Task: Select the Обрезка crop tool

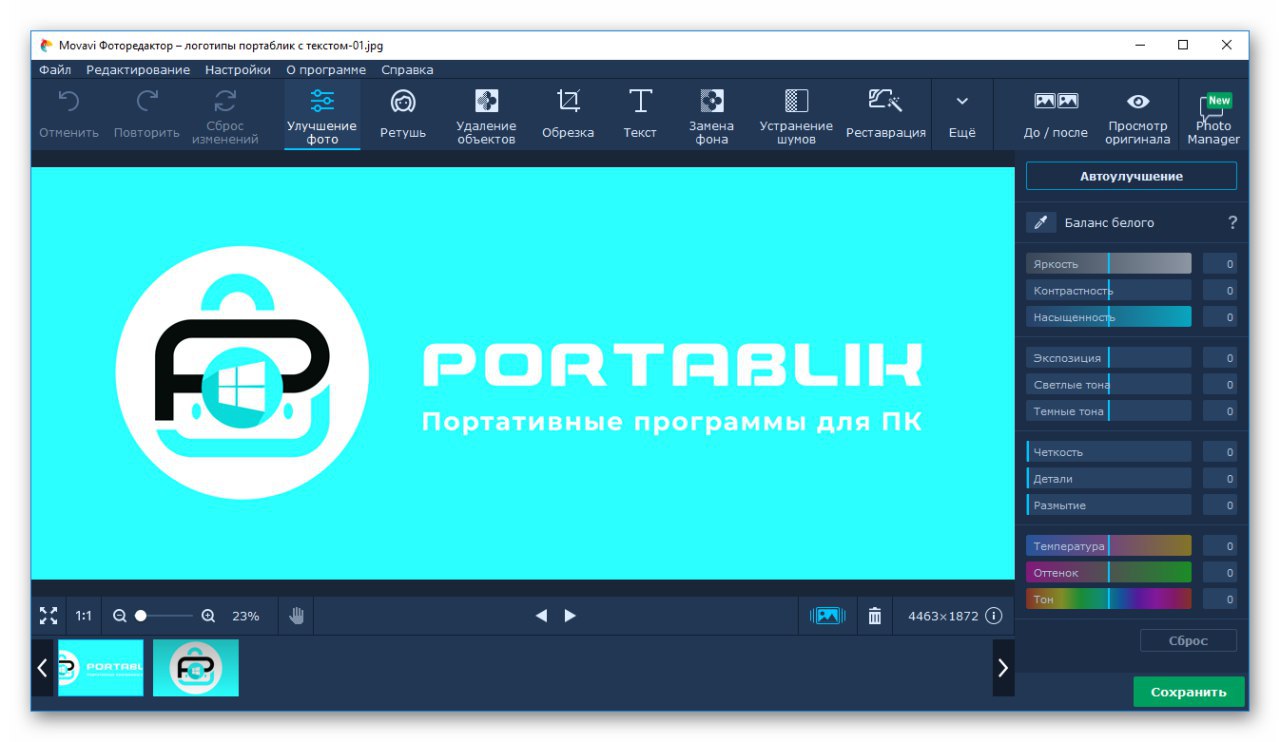Action: click(x=568, y=115)
